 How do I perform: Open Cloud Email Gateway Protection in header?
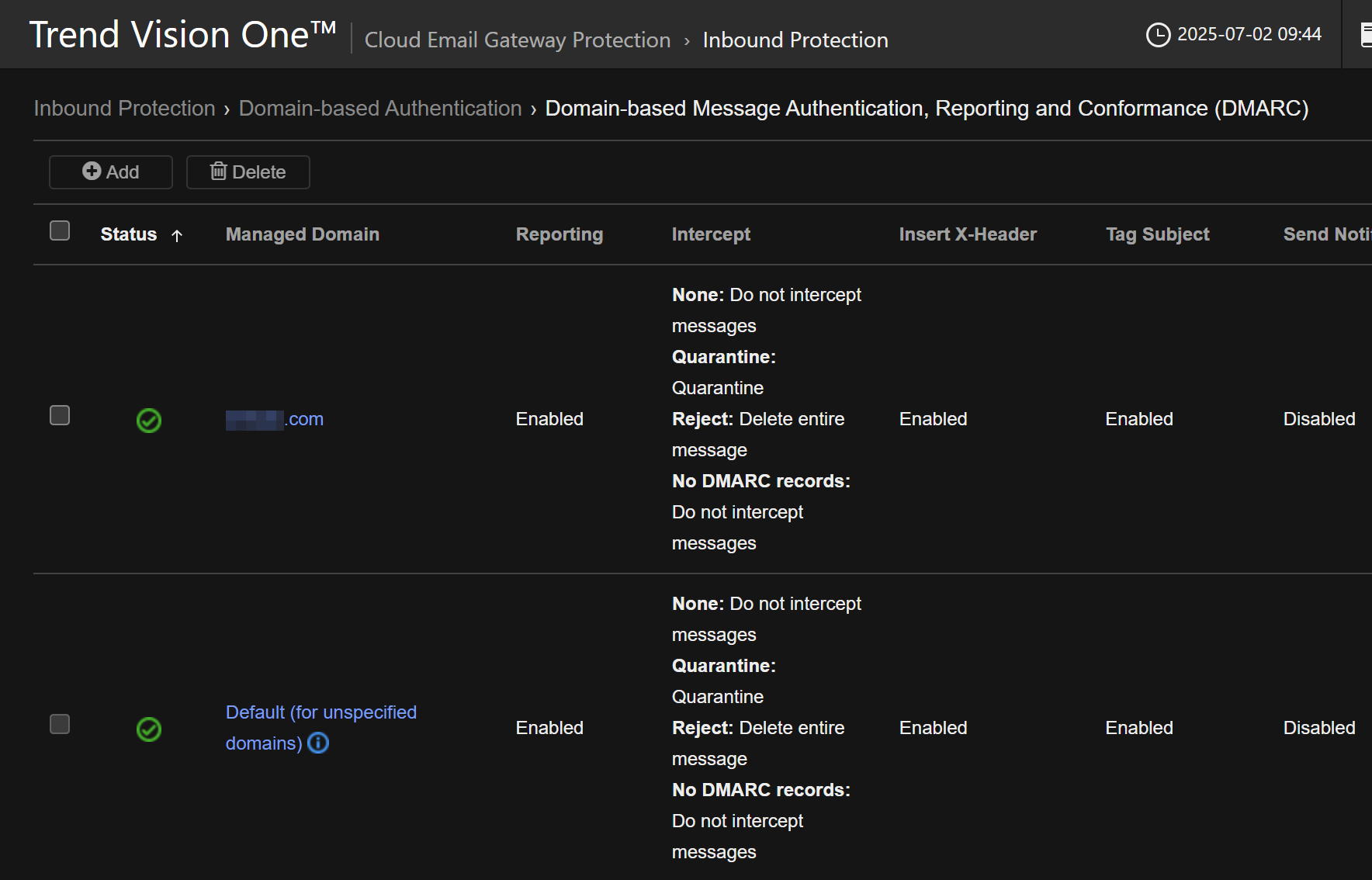coord(517,40)
